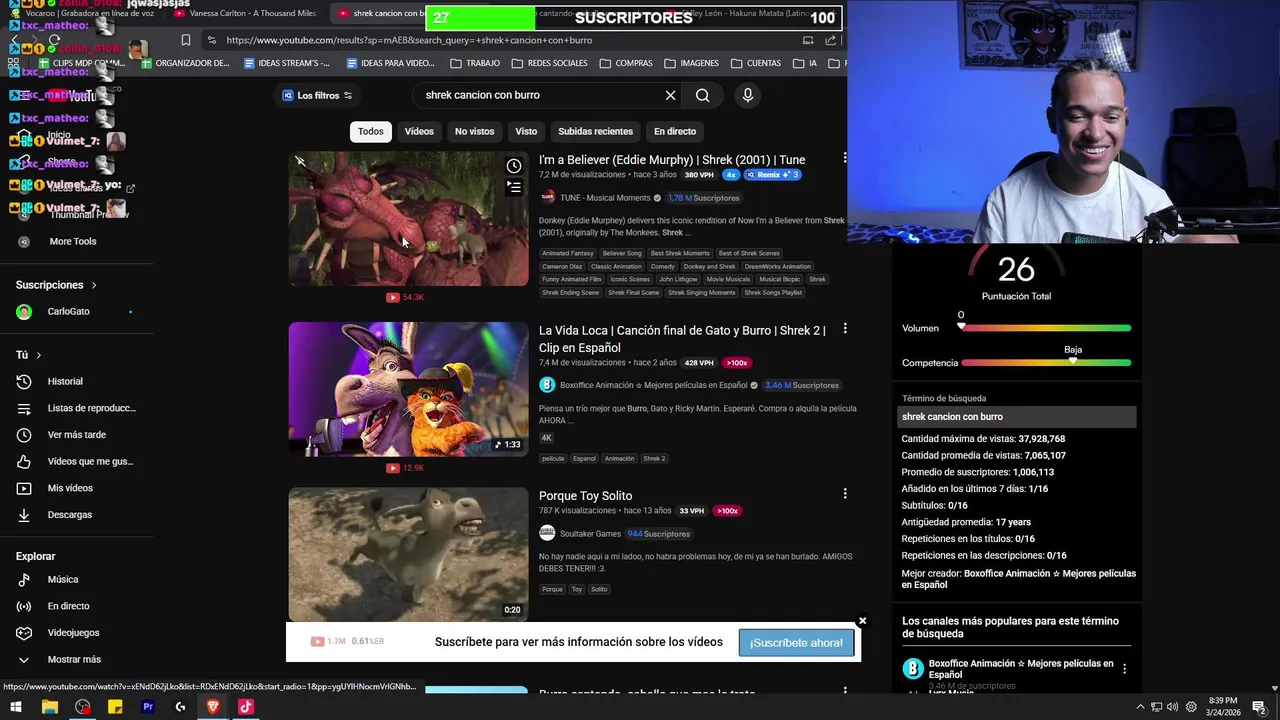This screenshot has width=1280, height=720.
Task: Open Porque Toy Solito title link
Action: point(585,496)
